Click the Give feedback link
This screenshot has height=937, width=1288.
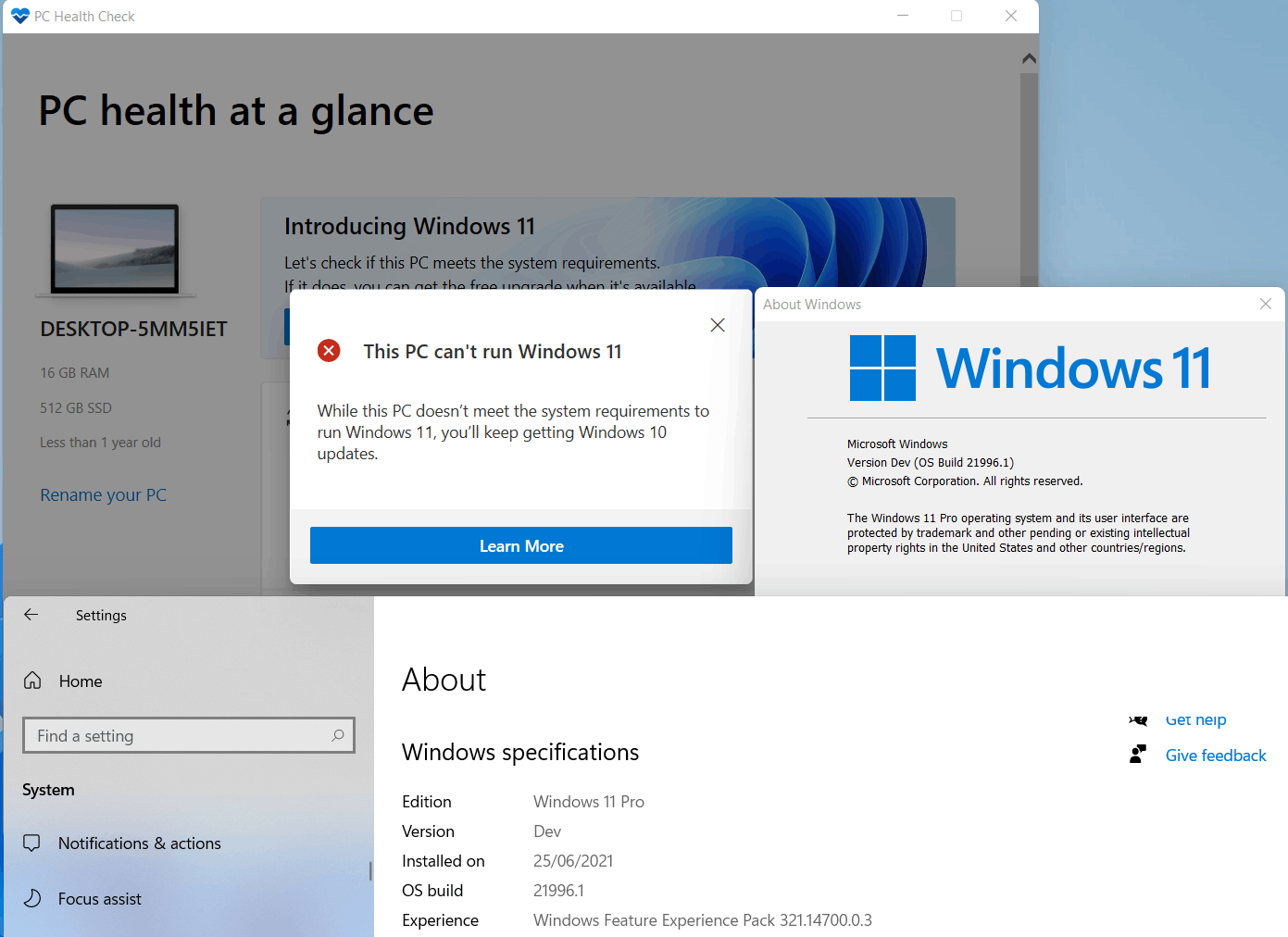(1216, 756)
